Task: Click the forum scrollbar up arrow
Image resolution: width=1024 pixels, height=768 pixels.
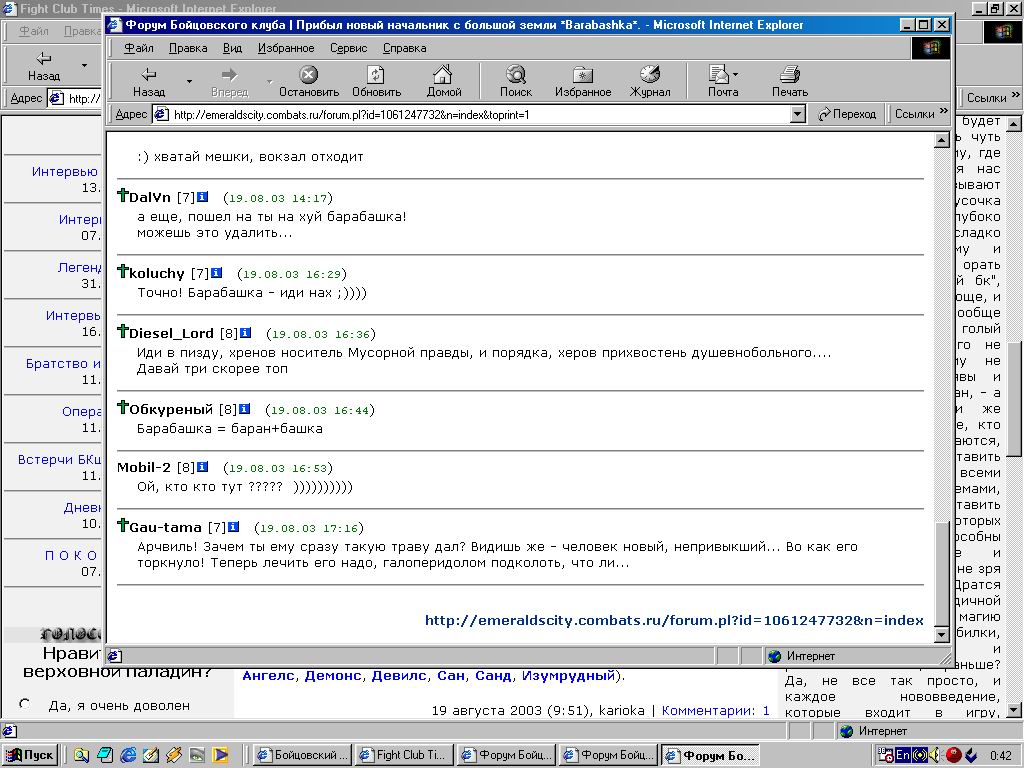Action: [941, 140]
